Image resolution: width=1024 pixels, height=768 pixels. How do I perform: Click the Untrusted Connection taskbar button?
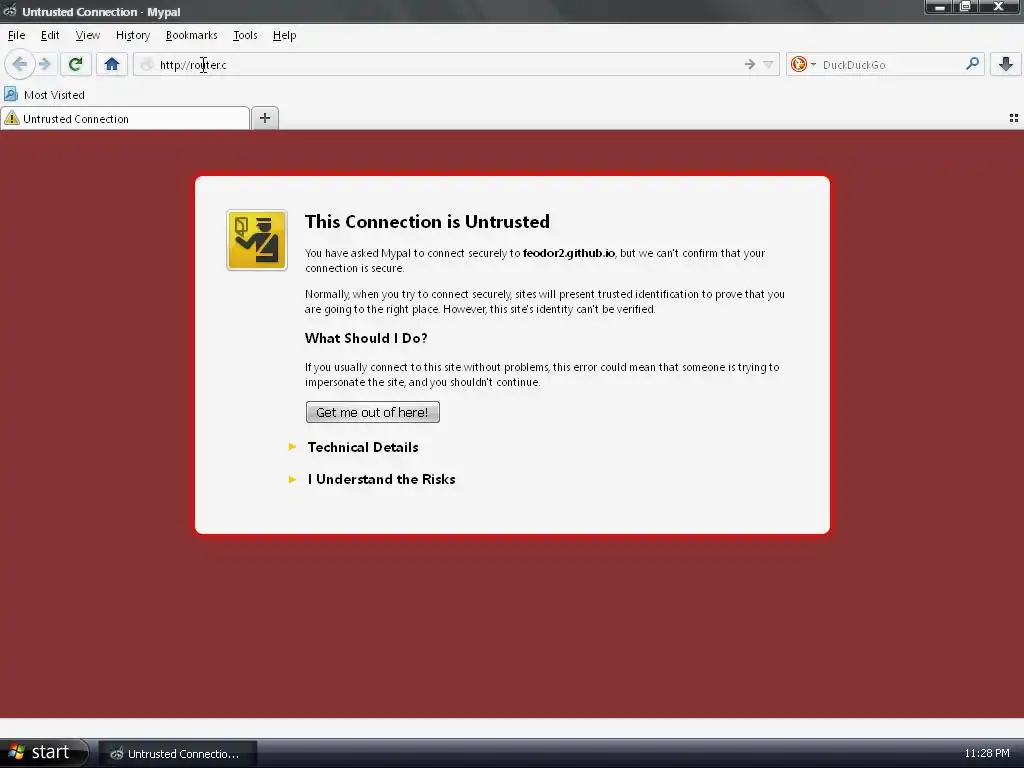(178, 753)
